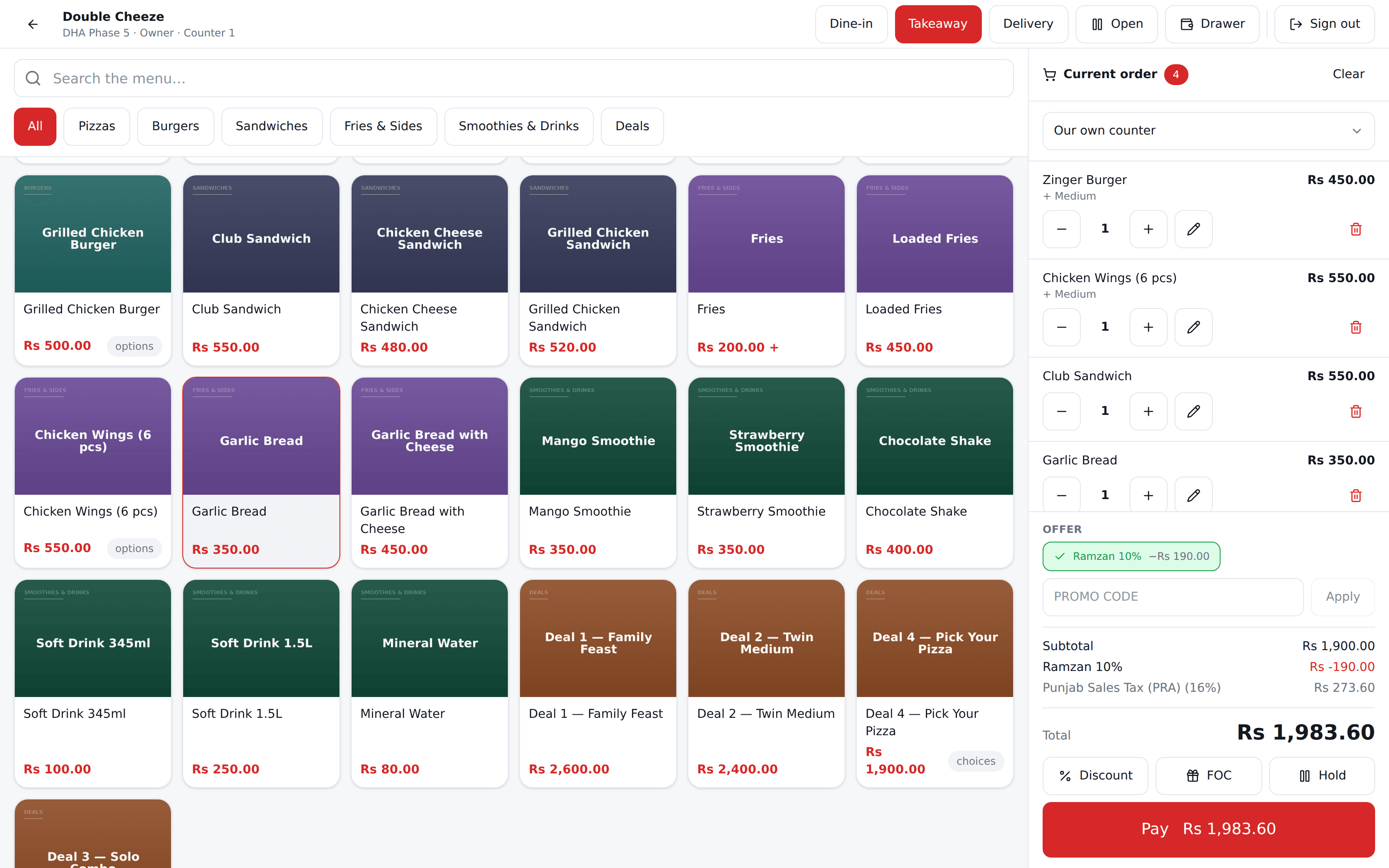Filter menu by Smoothies & Drinks
1389x868 pixels.
(519, 126)
